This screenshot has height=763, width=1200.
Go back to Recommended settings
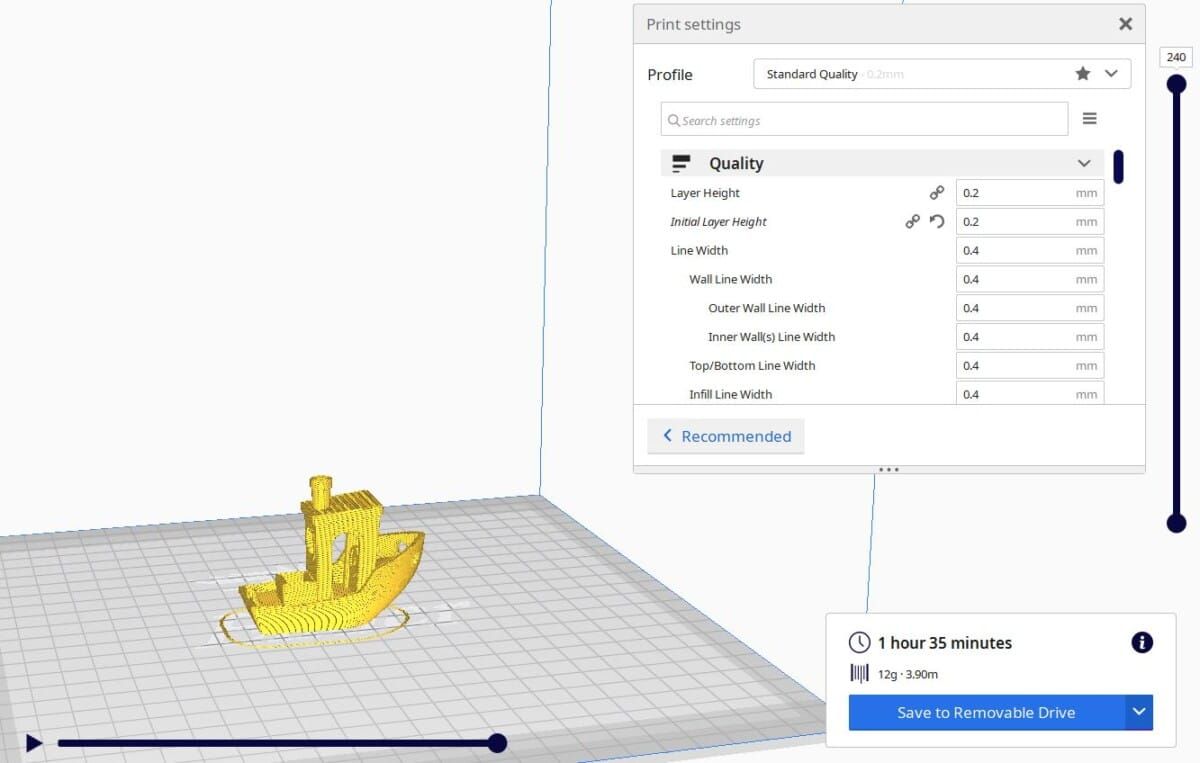[x=726, y=436]
